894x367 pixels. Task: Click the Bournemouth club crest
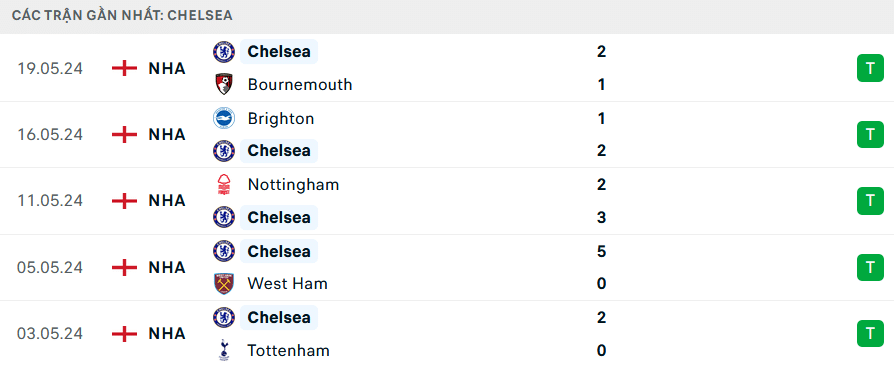click(x=224, y=84)
